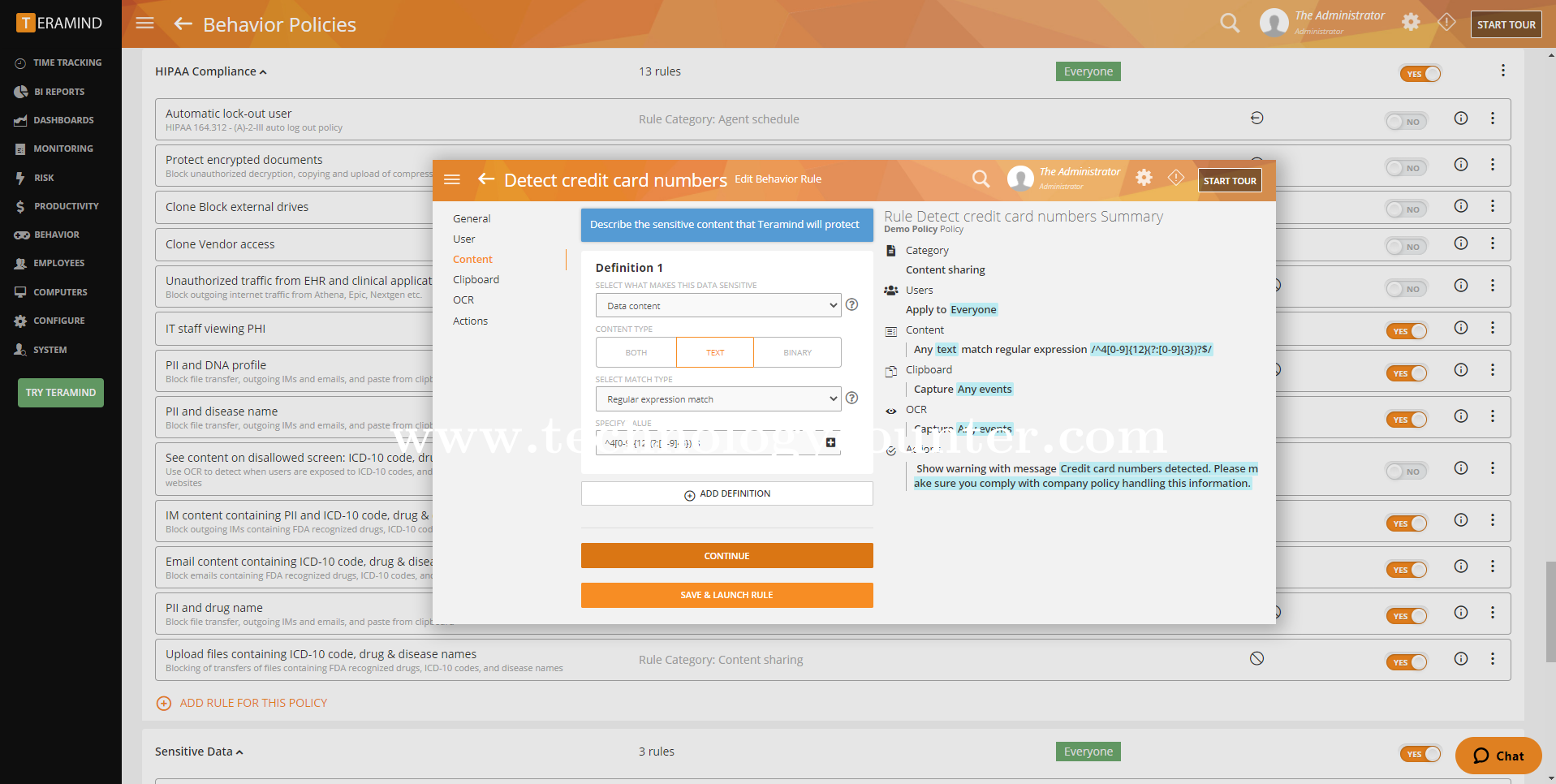Enable the Protect encrypted documents rule

pyautogui.click(x=1406, y=168)
